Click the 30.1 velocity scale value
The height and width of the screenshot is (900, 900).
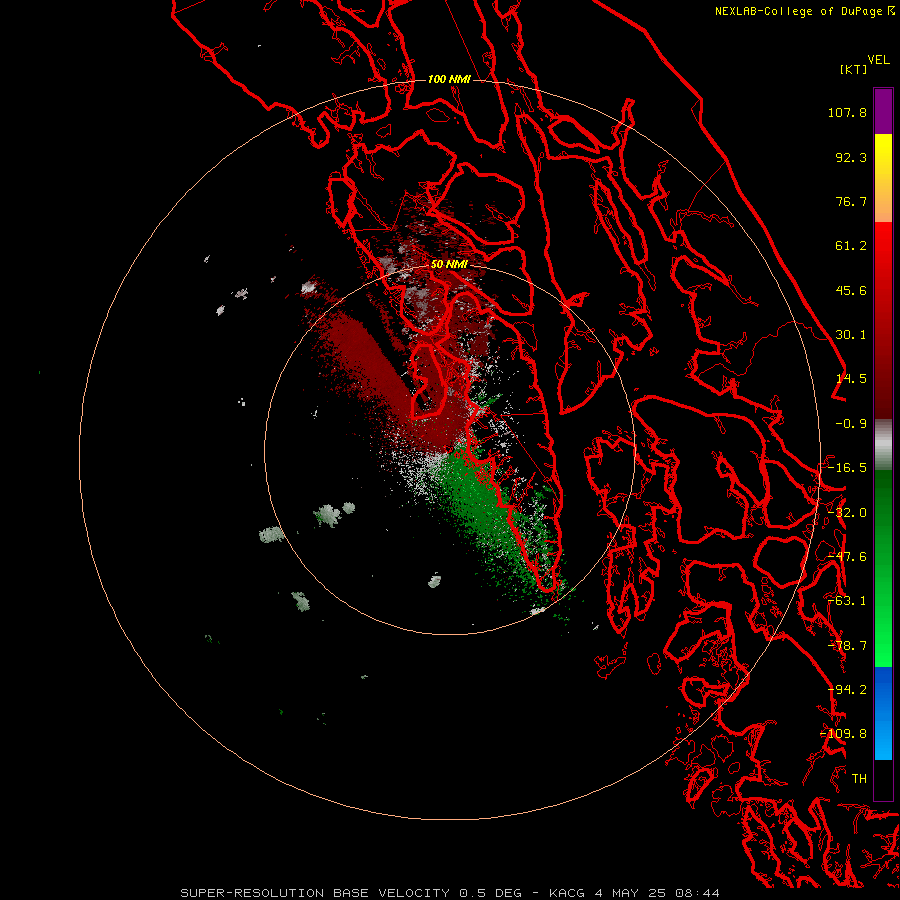point(851,335)
